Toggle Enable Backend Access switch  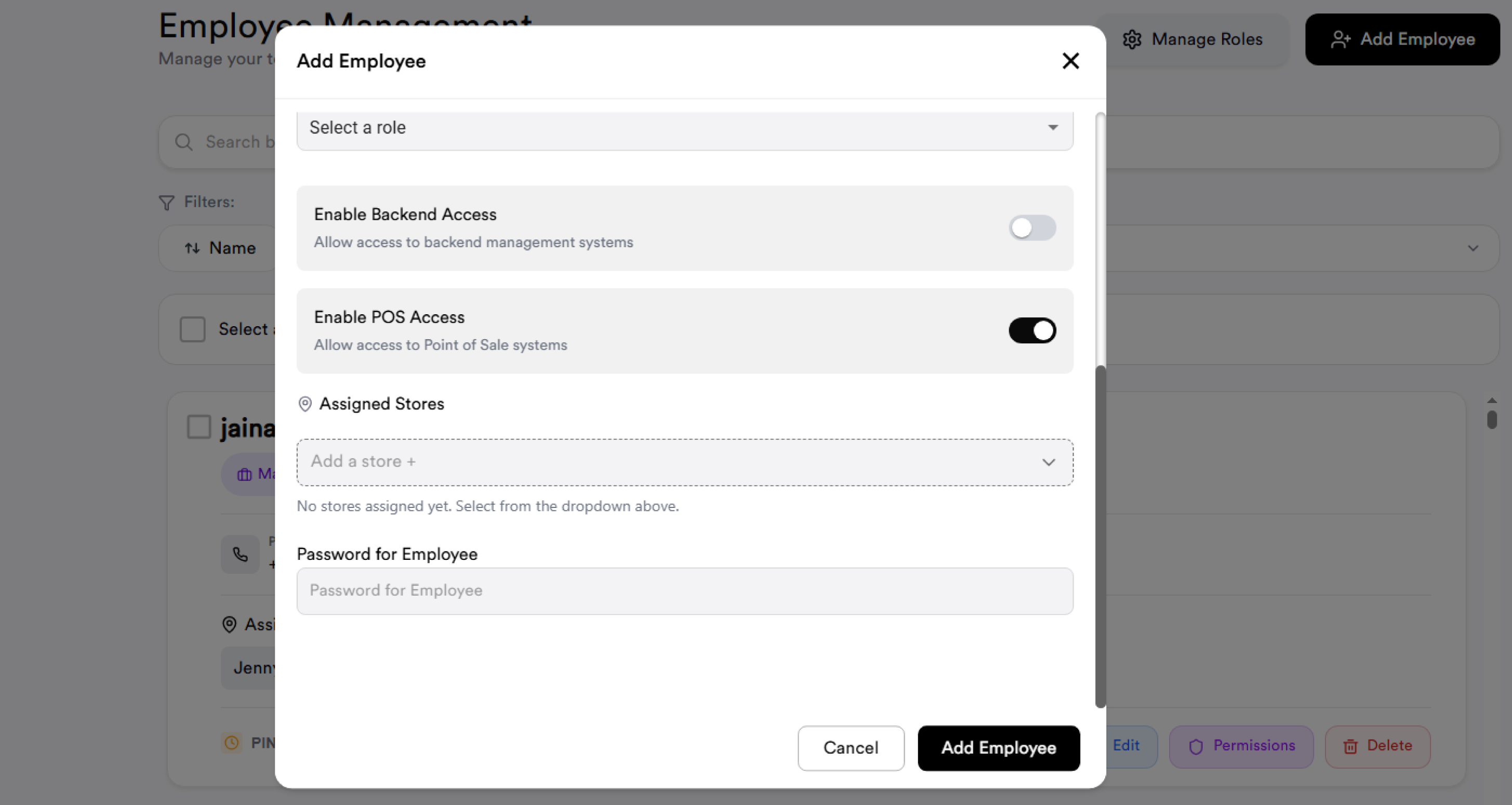[1032, 227]
